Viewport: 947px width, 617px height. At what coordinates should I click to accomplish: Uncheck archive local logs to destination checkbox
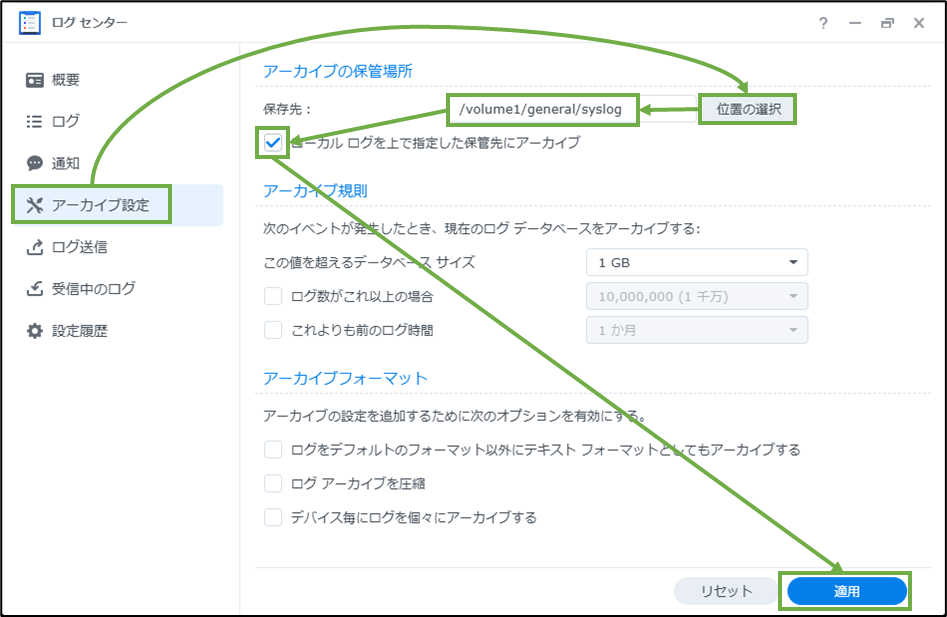[273, 143]
